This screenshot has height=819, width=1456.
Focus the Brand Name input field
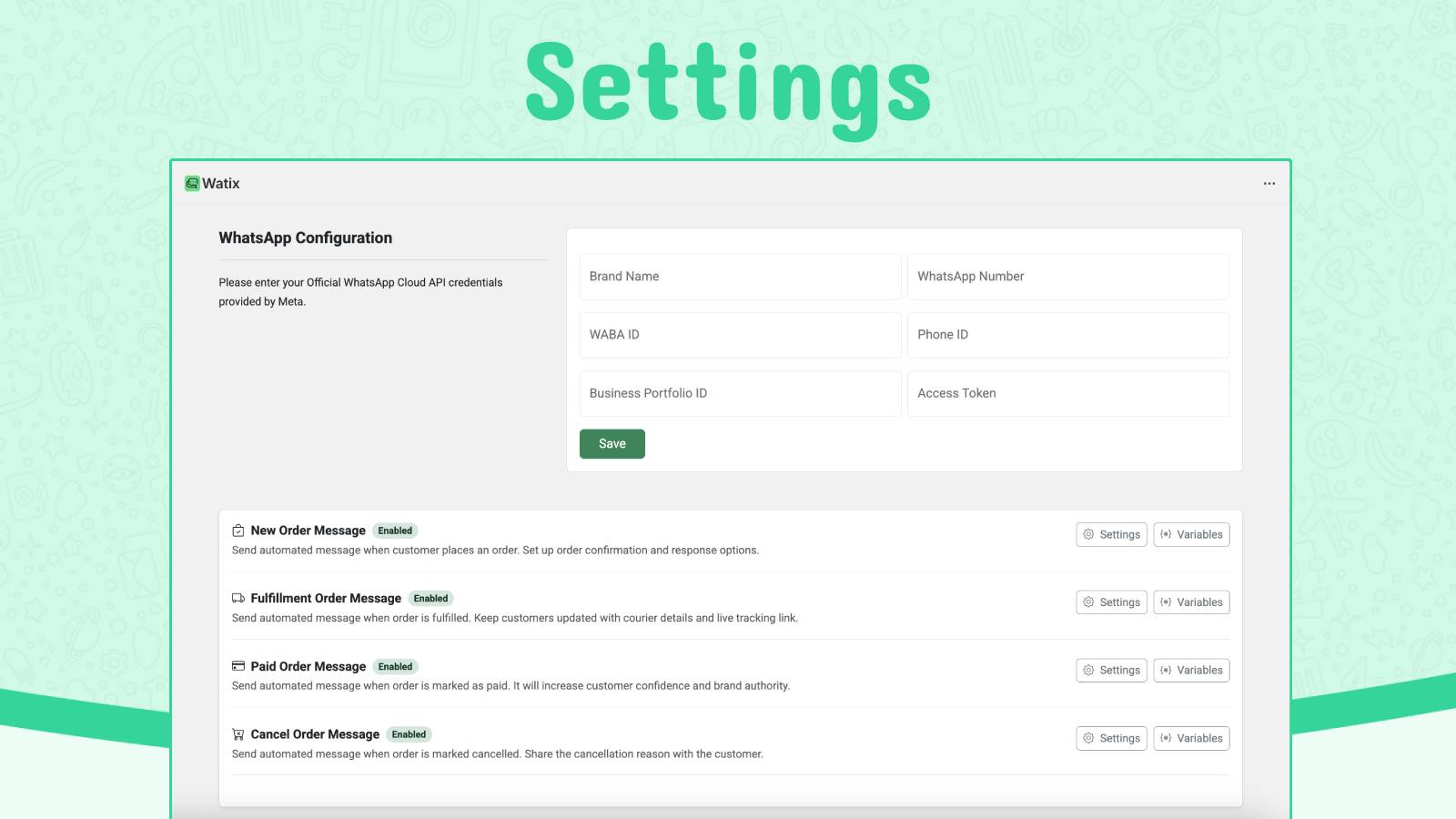pyautogui.click(x=740, y=277)
